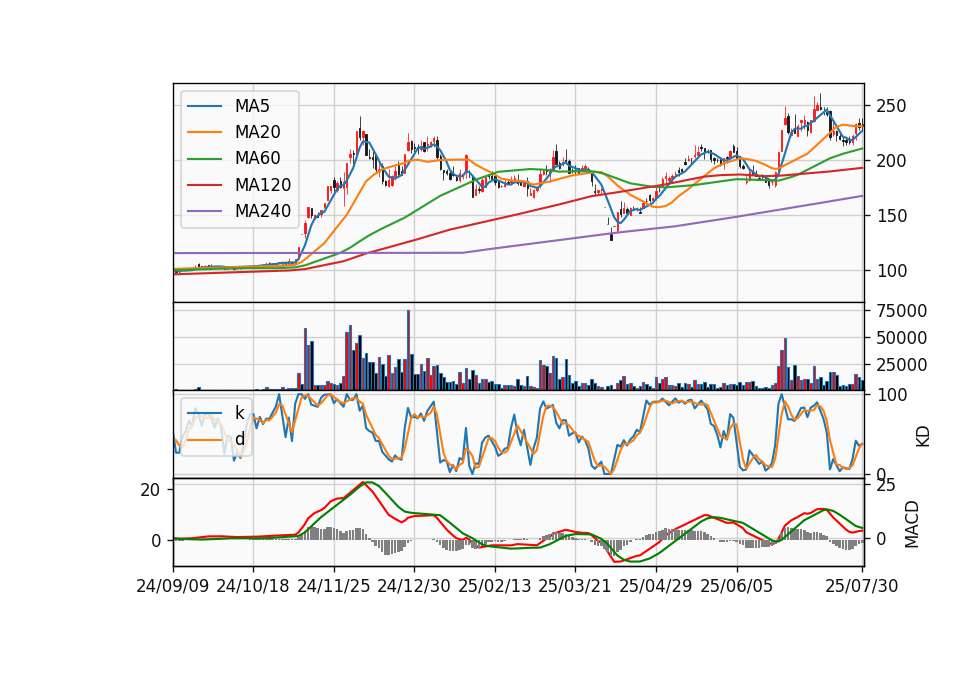The height and width of the screenshot is (690, 960).
Task: Click the orange MA20 legend line sample
Action: [205, 132]
